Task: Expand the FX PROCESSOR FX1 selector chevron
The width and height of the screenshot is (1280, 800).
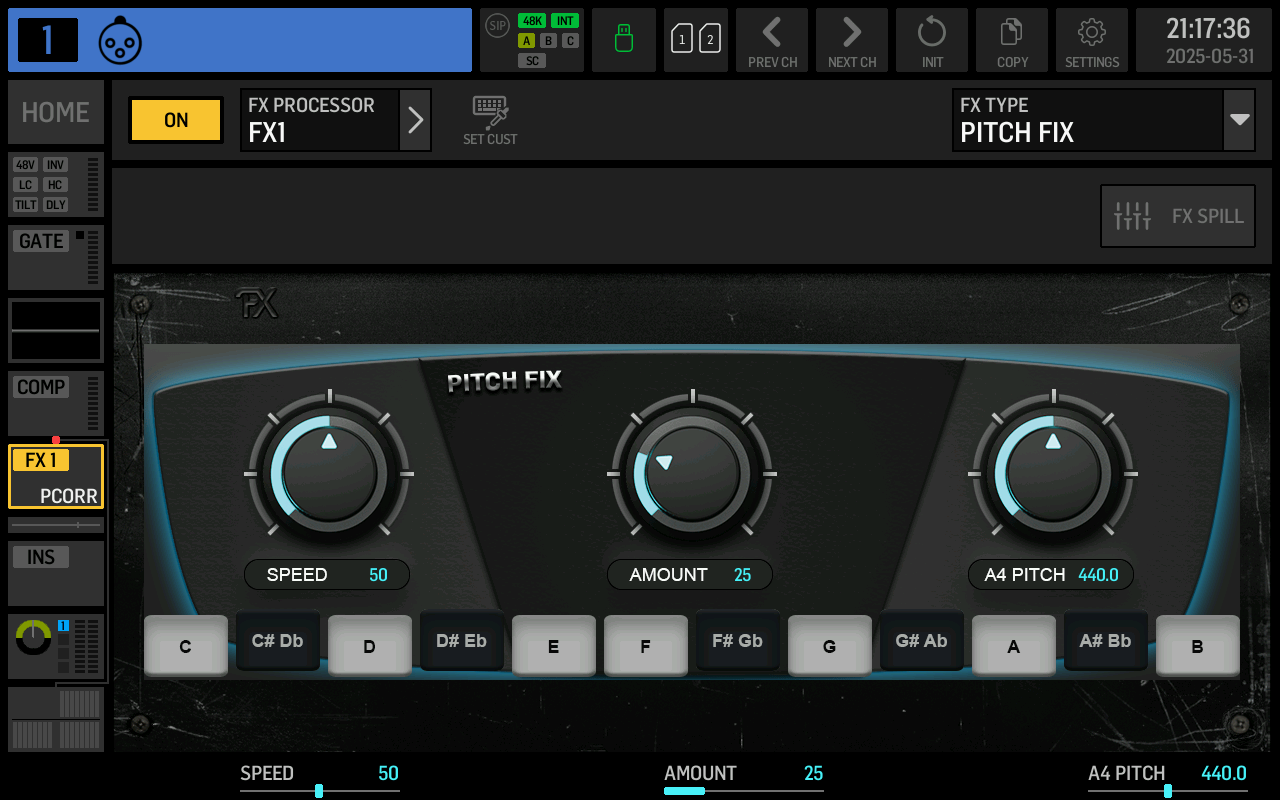Action: [x=416, y=120]
